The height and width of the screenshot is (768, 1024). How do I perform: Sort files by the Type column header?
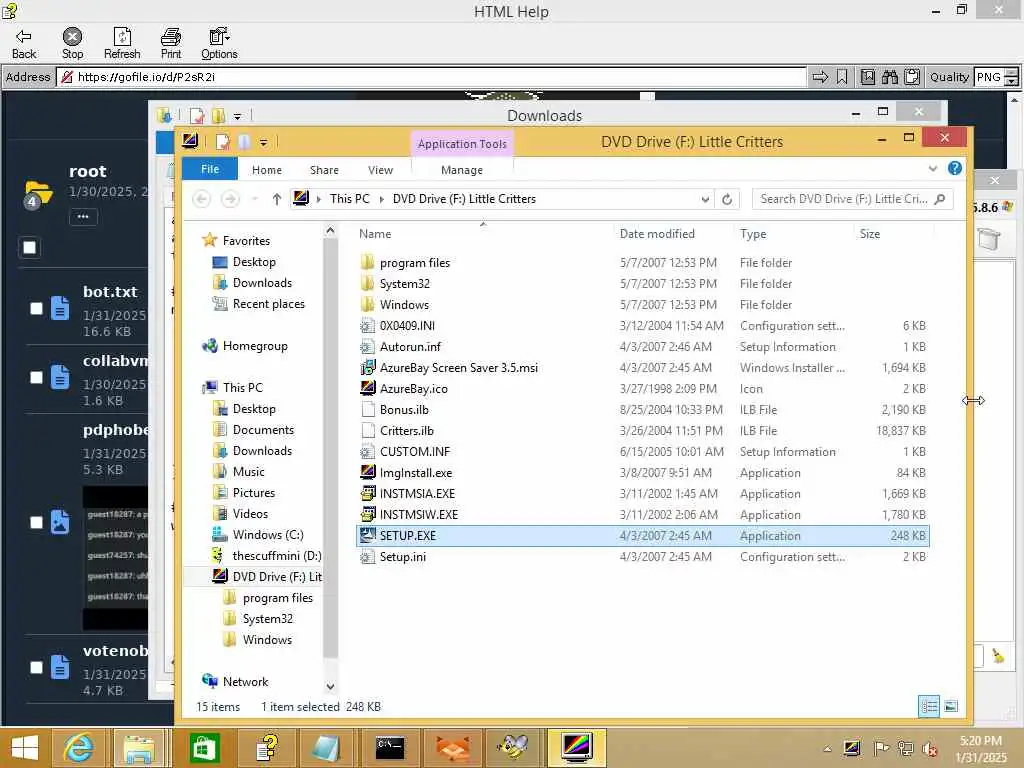(x=753, y=234)
